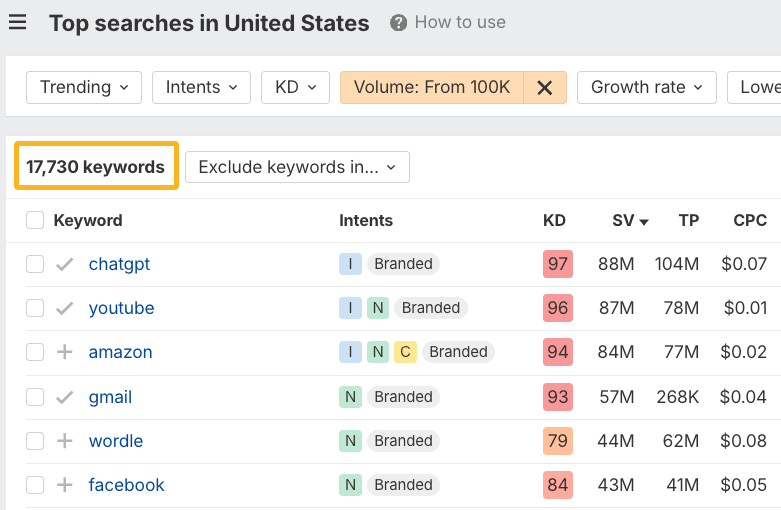Viewport: 781px width, 510px height.
Task: Click the N intent badge for youtube
Action: coord(378,308)
